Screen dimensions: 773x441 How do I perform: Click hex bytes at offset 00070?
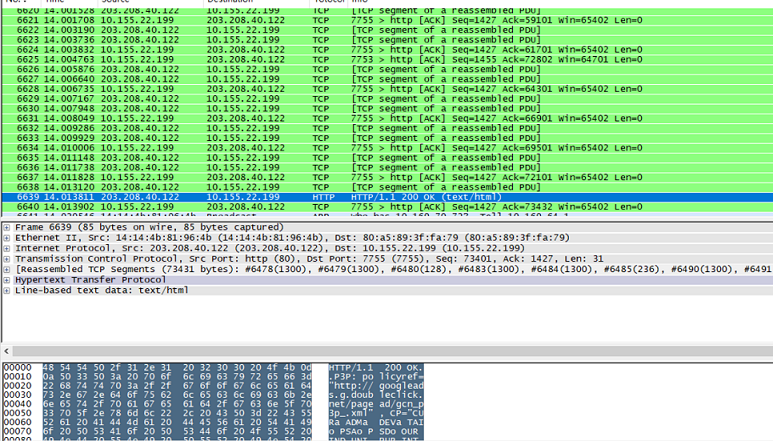(x=177, y=432)
